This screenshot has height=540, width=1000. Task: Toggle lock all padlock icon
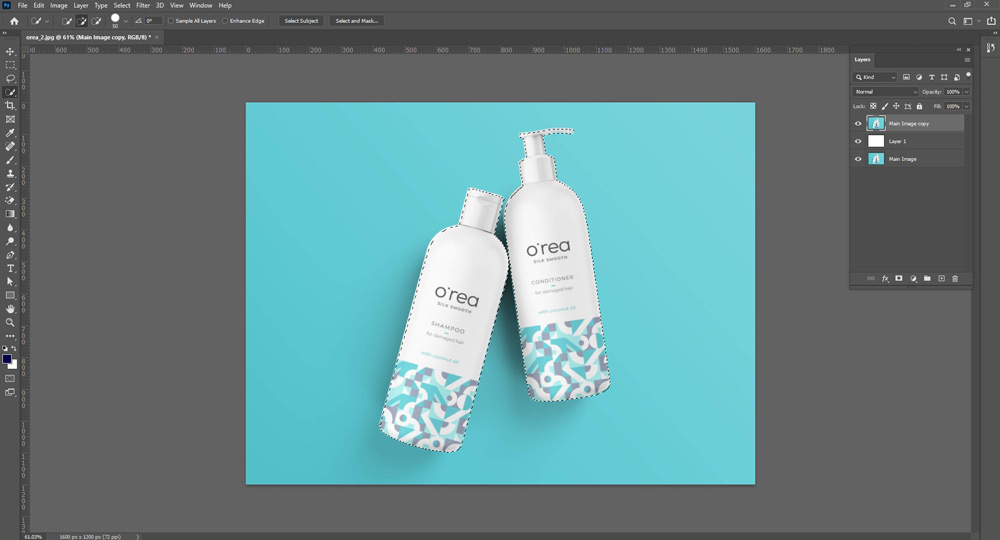[x=919, y=106]
